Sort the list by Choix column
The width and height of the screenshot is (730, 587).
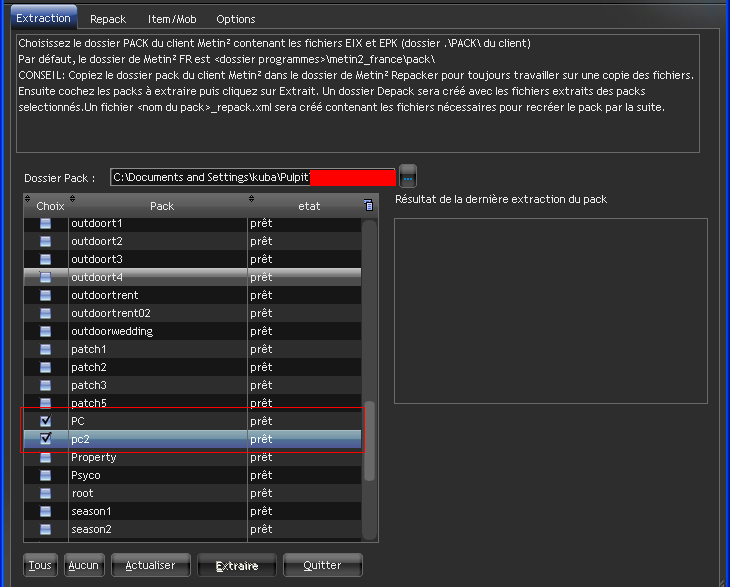[x=50, y=206]
